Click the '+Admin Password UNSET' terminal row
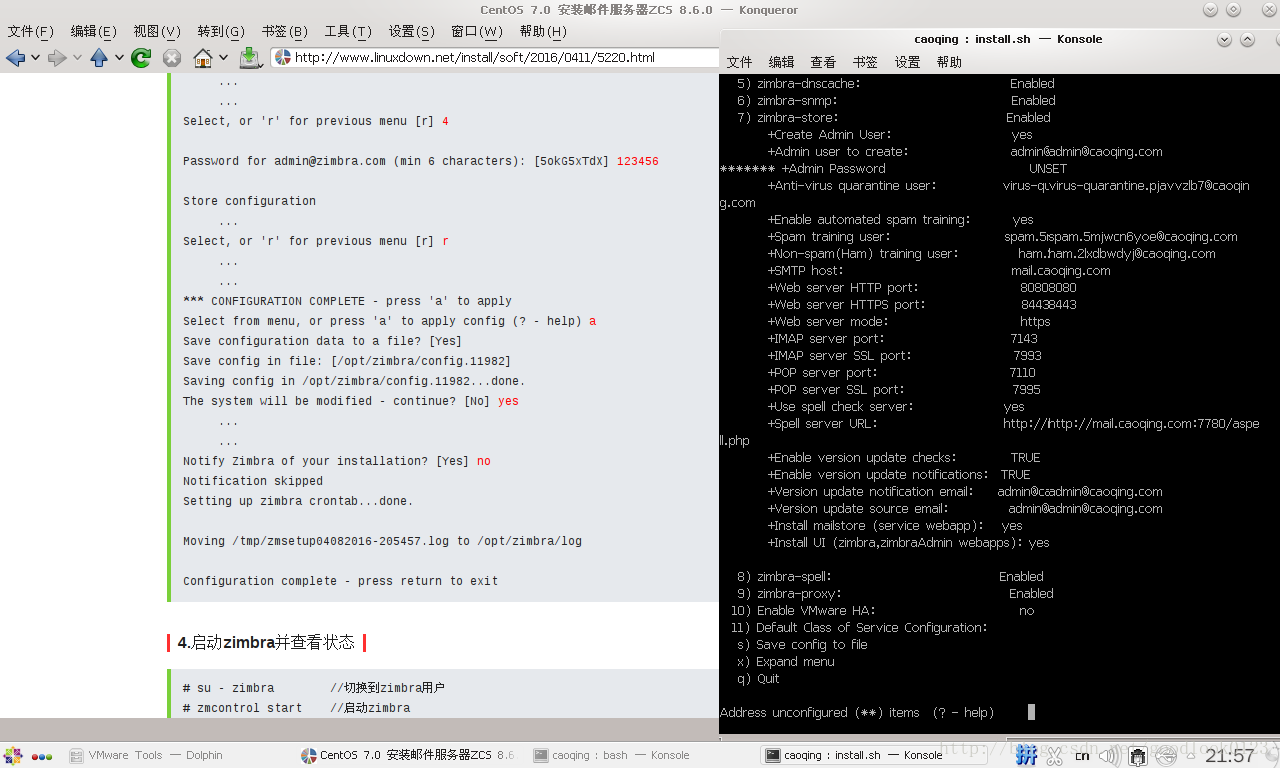This screenshot has width=1280, height=768. 893,168
